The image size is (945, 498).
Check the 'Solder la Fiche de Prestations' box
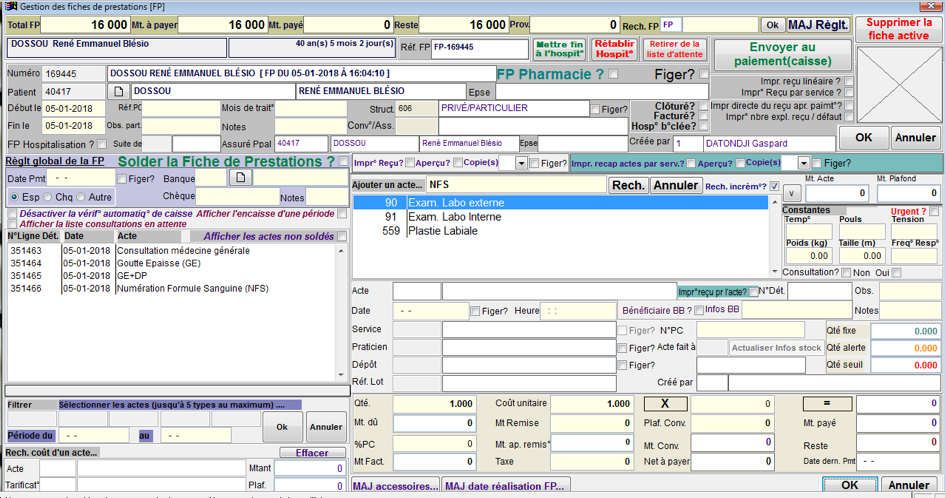coord(344,162)
